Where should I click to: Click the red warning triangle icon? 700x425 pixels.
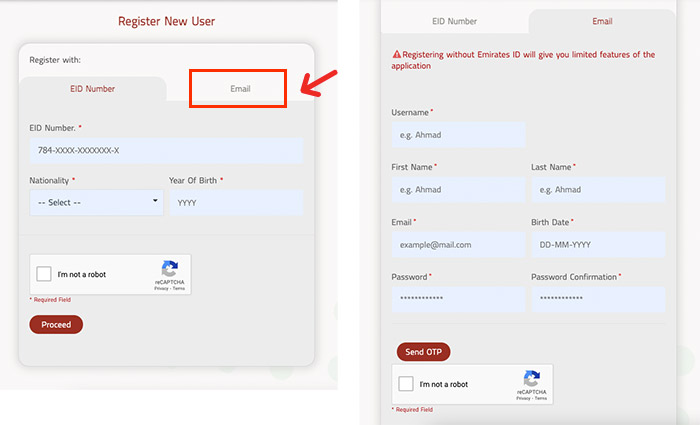396,54
